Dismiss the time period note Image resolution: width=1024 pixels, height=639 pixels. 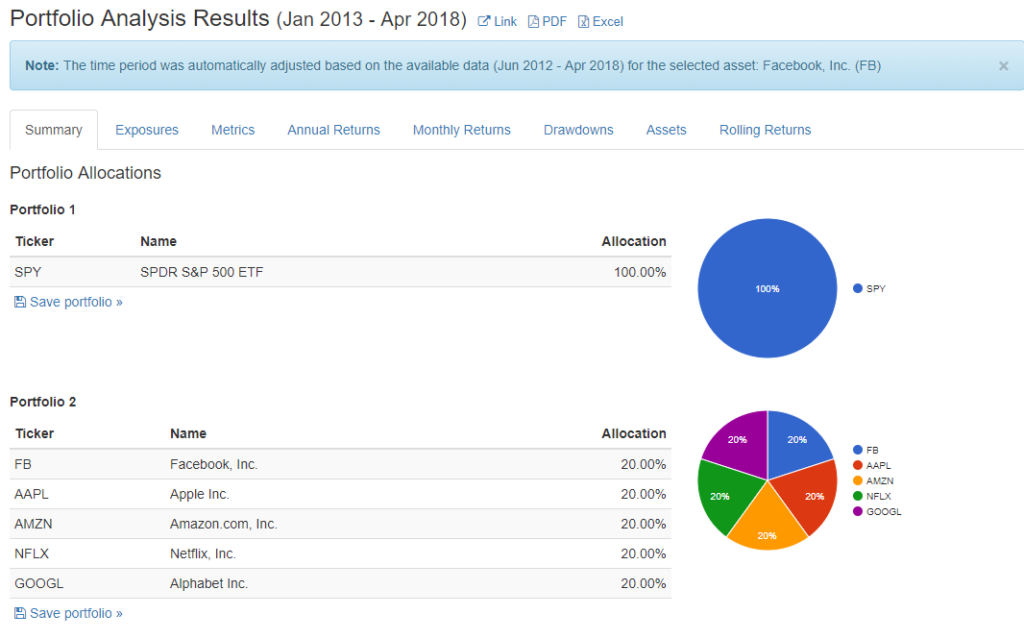click(1004, 66)
